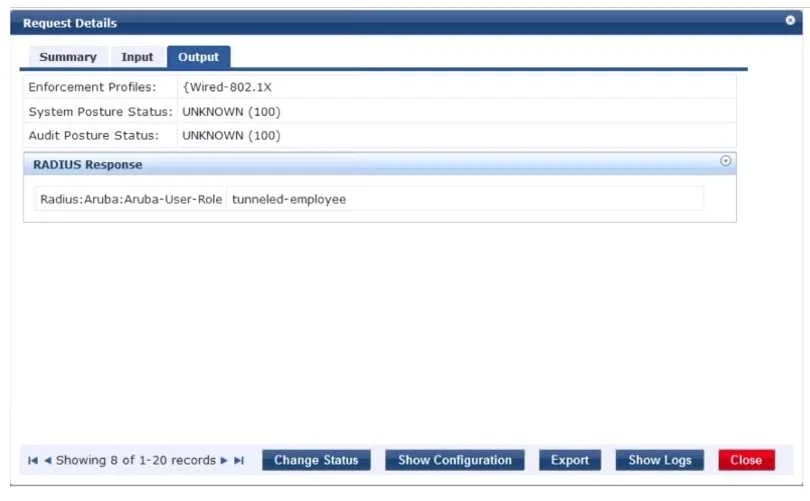Screen dimensions: 810x501
Task: Switch to the Summary tab
Action: pos(68,57)
